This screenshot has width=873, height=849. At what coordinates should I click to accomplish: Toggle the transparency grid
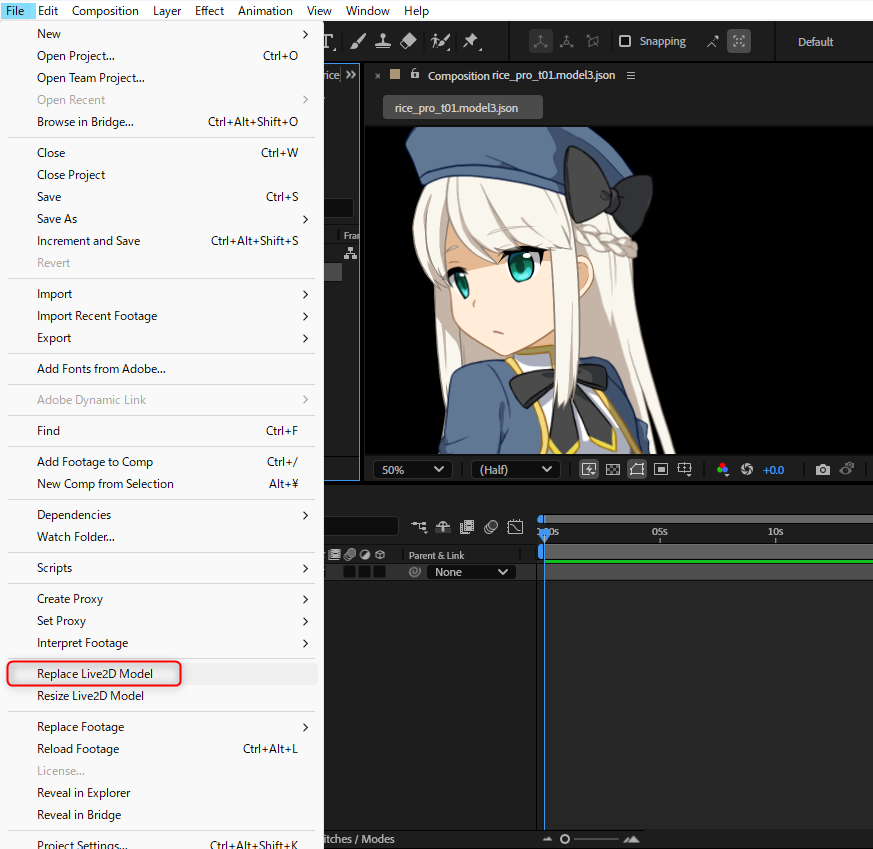pos(613,469)
